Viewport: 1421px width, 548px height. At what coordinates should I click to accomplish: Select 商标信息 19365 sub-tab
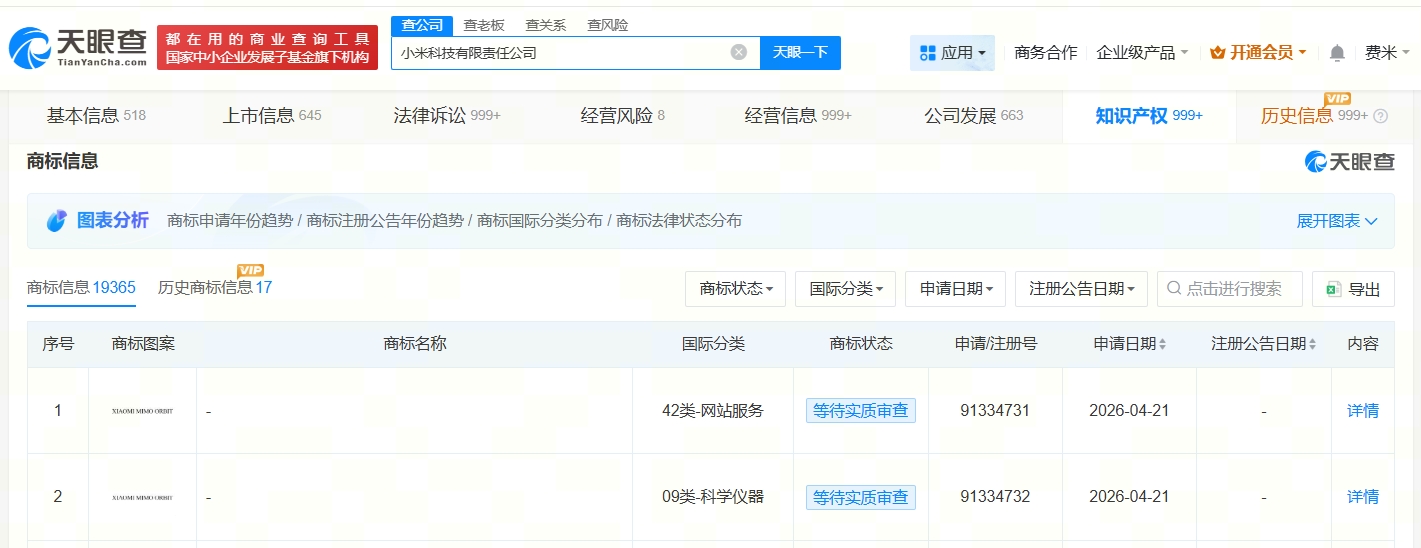coord(81,288)
